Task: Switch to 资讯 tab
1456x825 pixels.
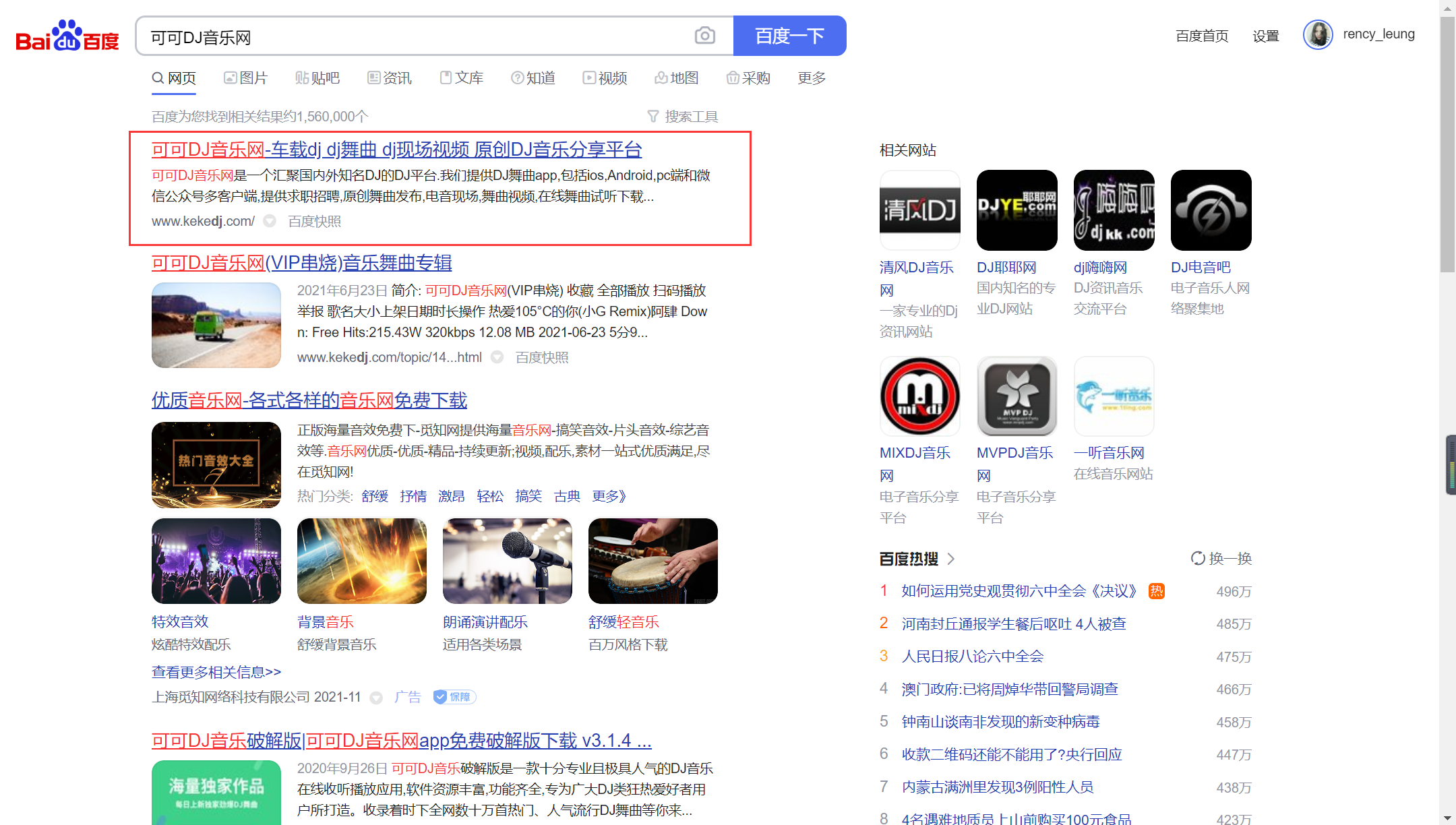Action: tap(390, 78)
